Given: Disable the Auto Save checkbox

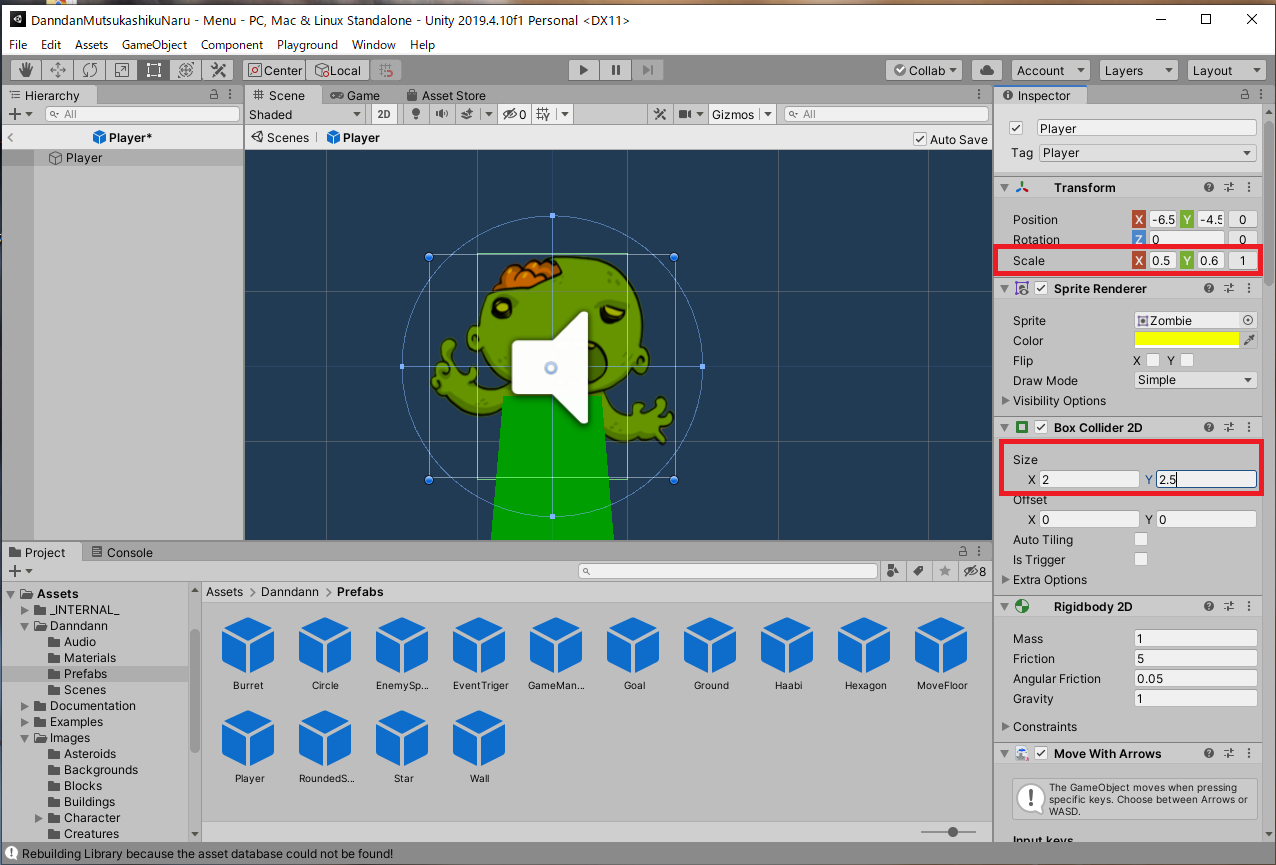Looking at the screenshot, I should (920, 139).
